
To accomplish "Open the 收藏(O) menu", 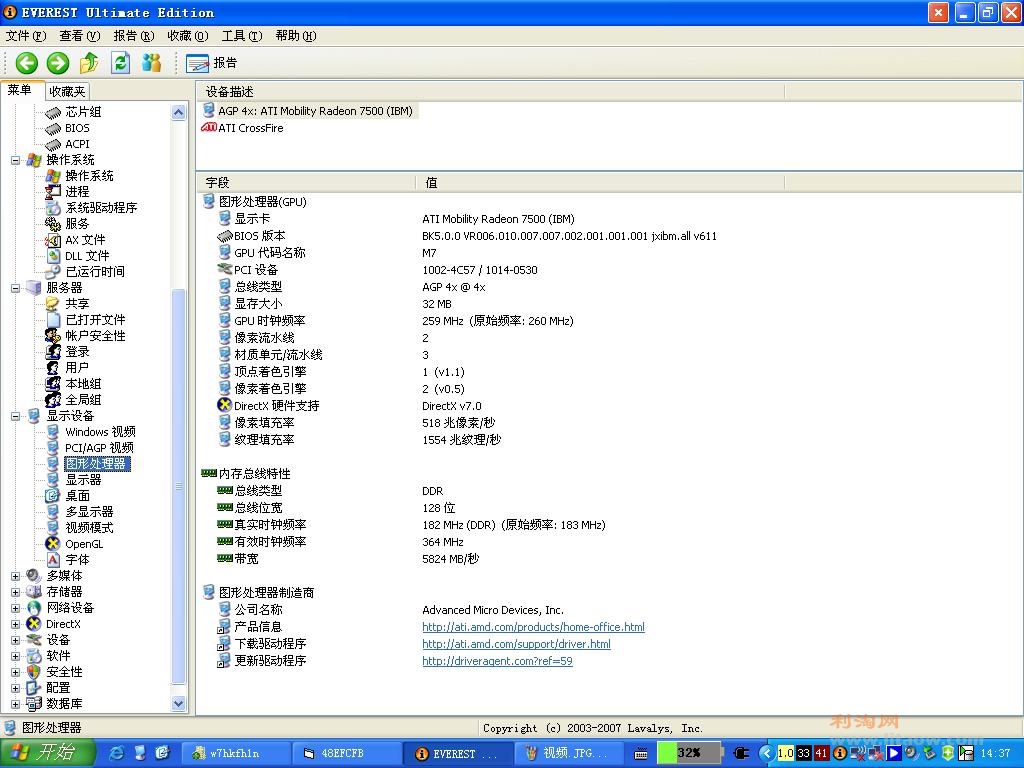I will pos(188,36).
